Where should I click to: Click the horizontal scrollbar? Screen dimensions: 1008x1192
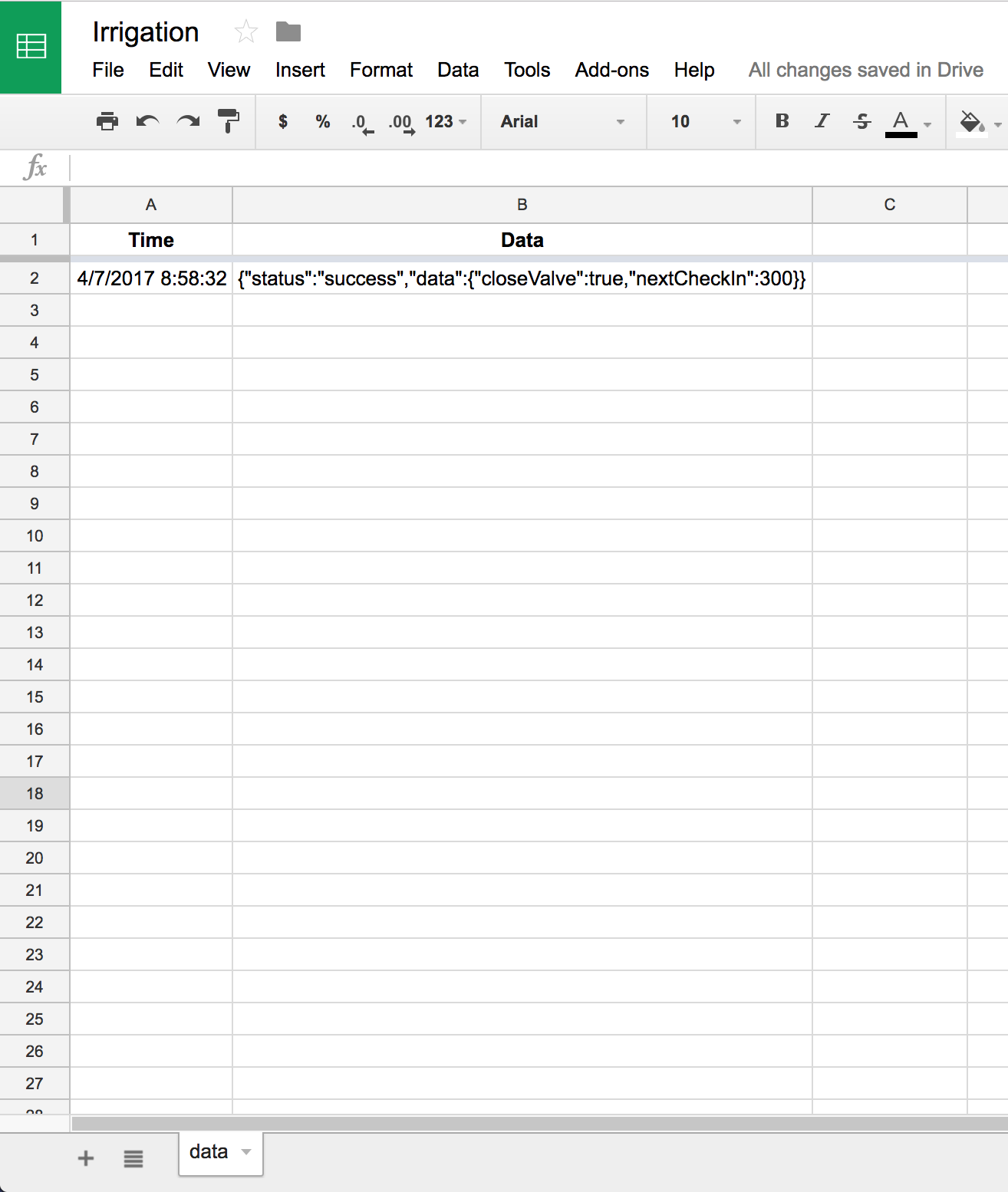coord(540,1124)
